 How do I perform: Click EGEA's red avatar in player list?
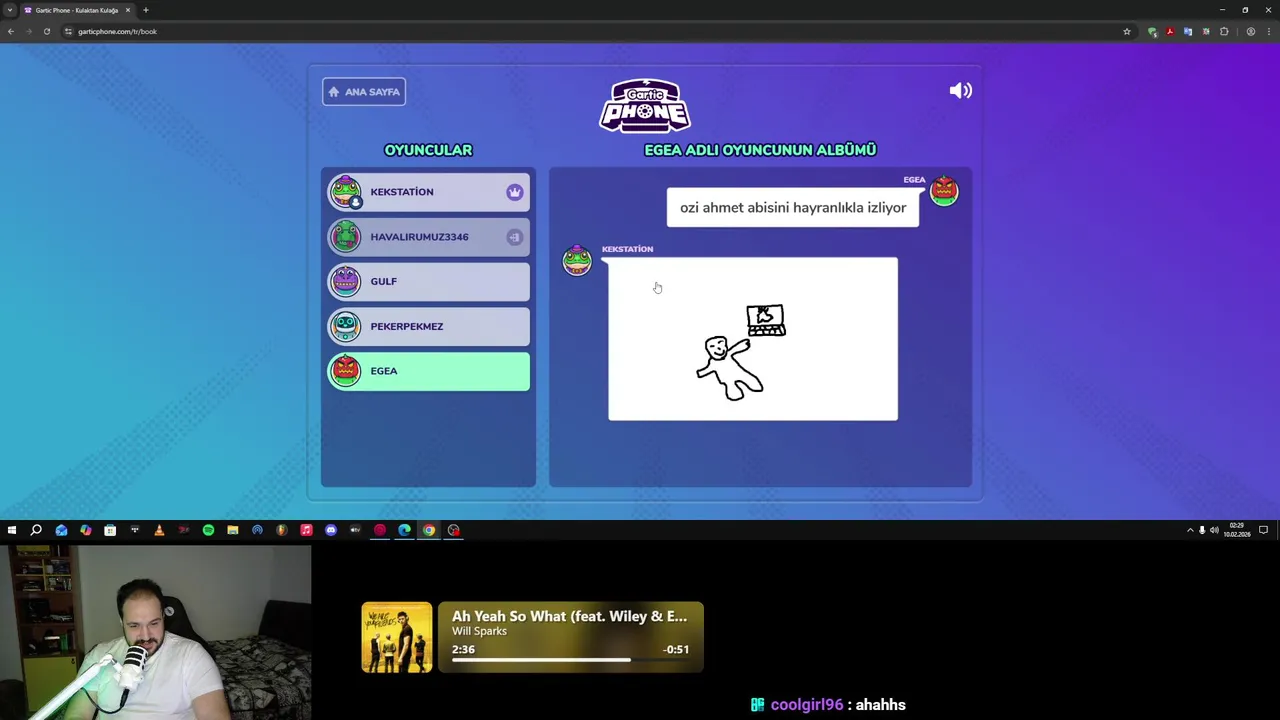pos(345,371)
